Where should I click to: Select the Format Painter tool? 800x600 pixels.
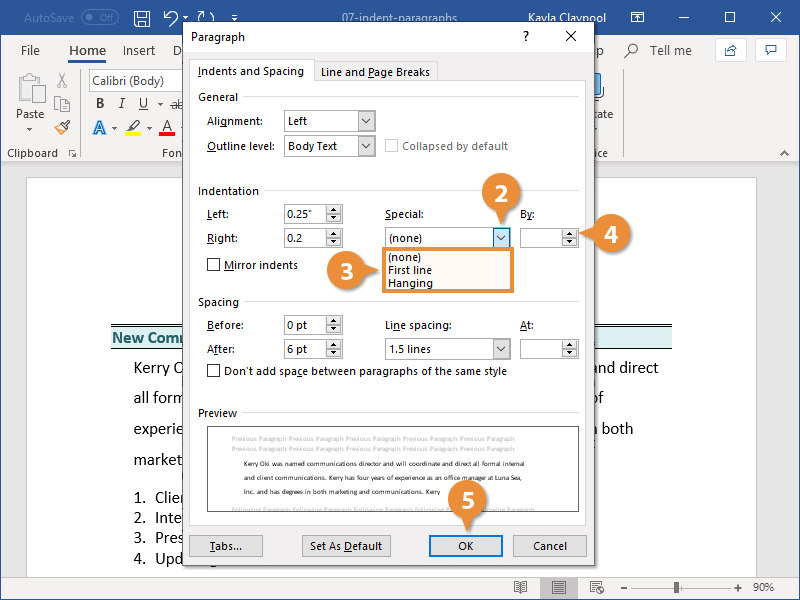coord(61,127)
